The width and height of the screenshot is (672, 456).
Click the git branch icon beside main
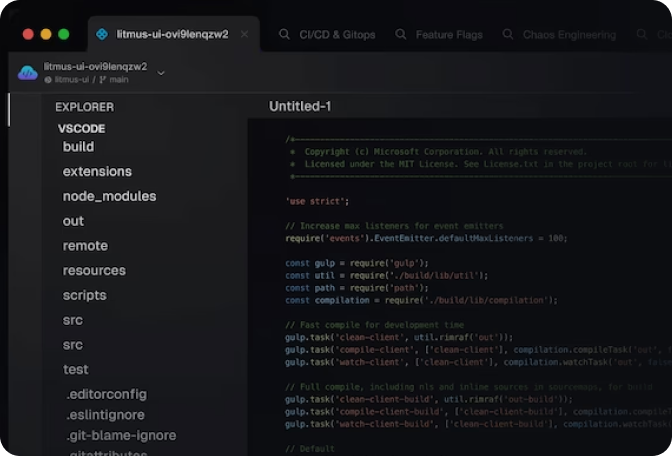click(x=103, y=79)
